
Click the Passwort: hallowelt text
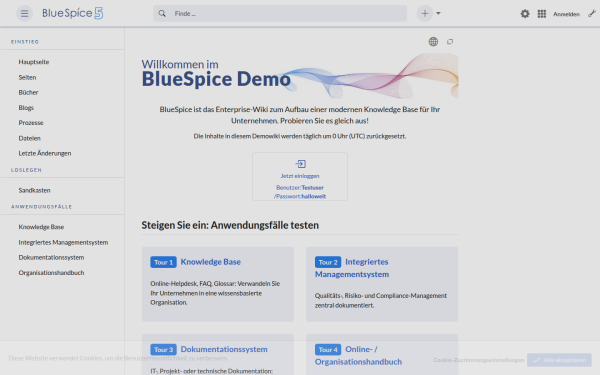(x=300, y=196)
